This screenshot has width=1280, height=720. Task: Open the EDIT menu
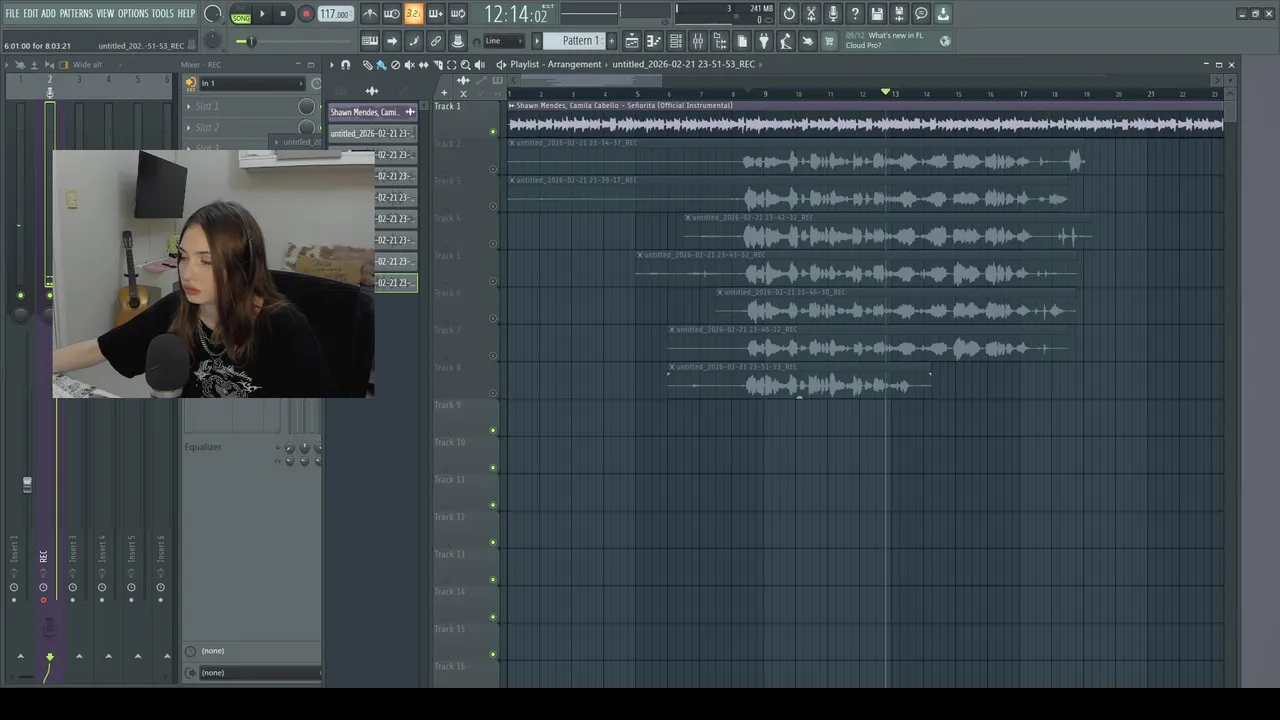coord(31,14)
